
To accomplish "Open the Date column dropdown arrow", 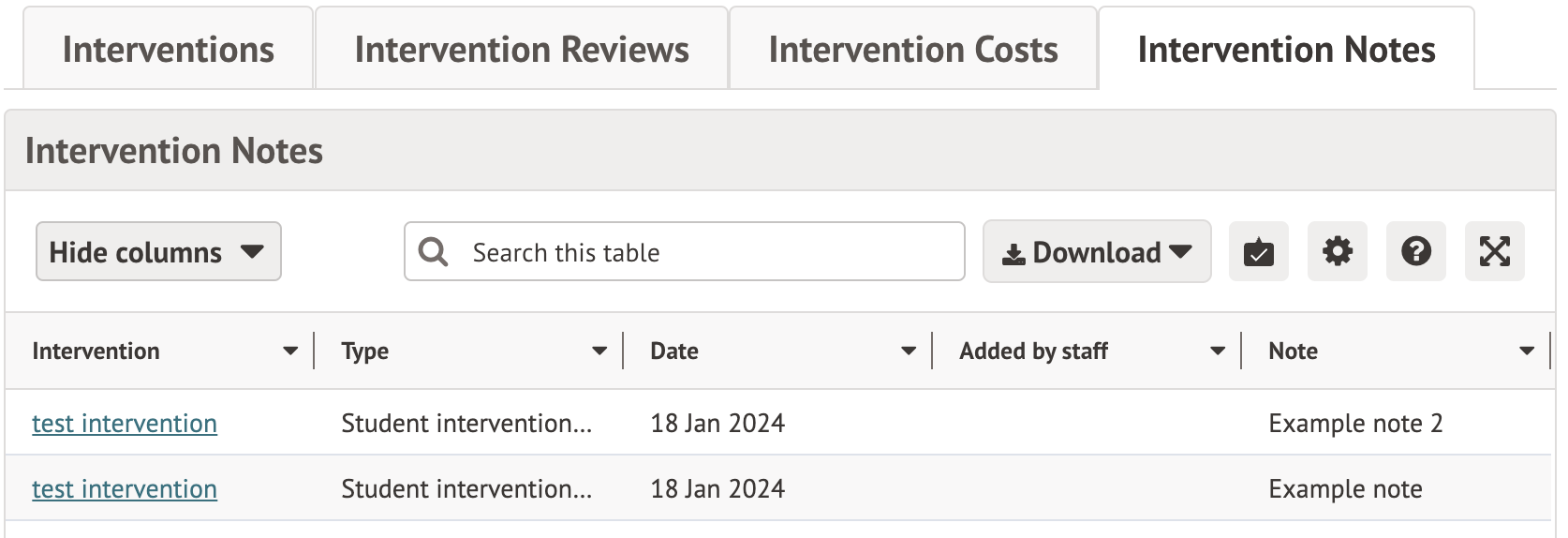I will (909, 351).
